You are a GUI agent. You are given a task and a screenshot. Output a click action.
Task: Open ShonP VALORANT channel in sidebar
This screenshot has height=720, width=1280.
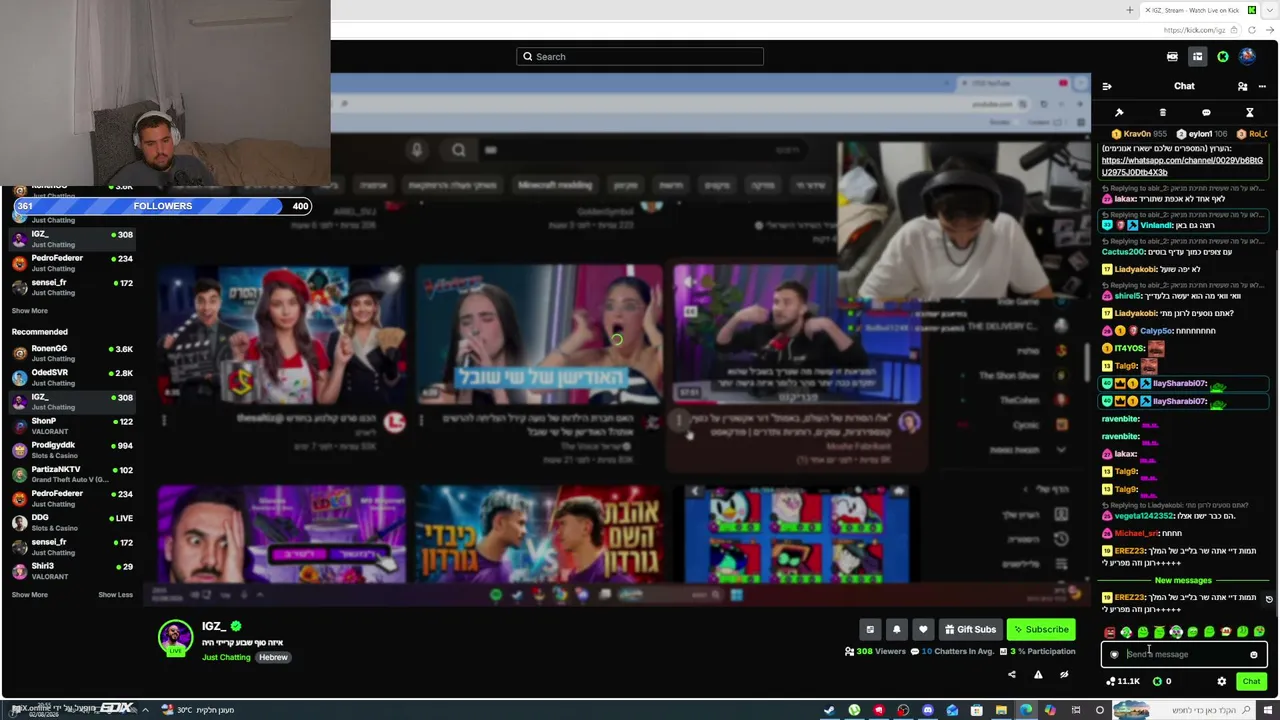(x=72, y=425)
